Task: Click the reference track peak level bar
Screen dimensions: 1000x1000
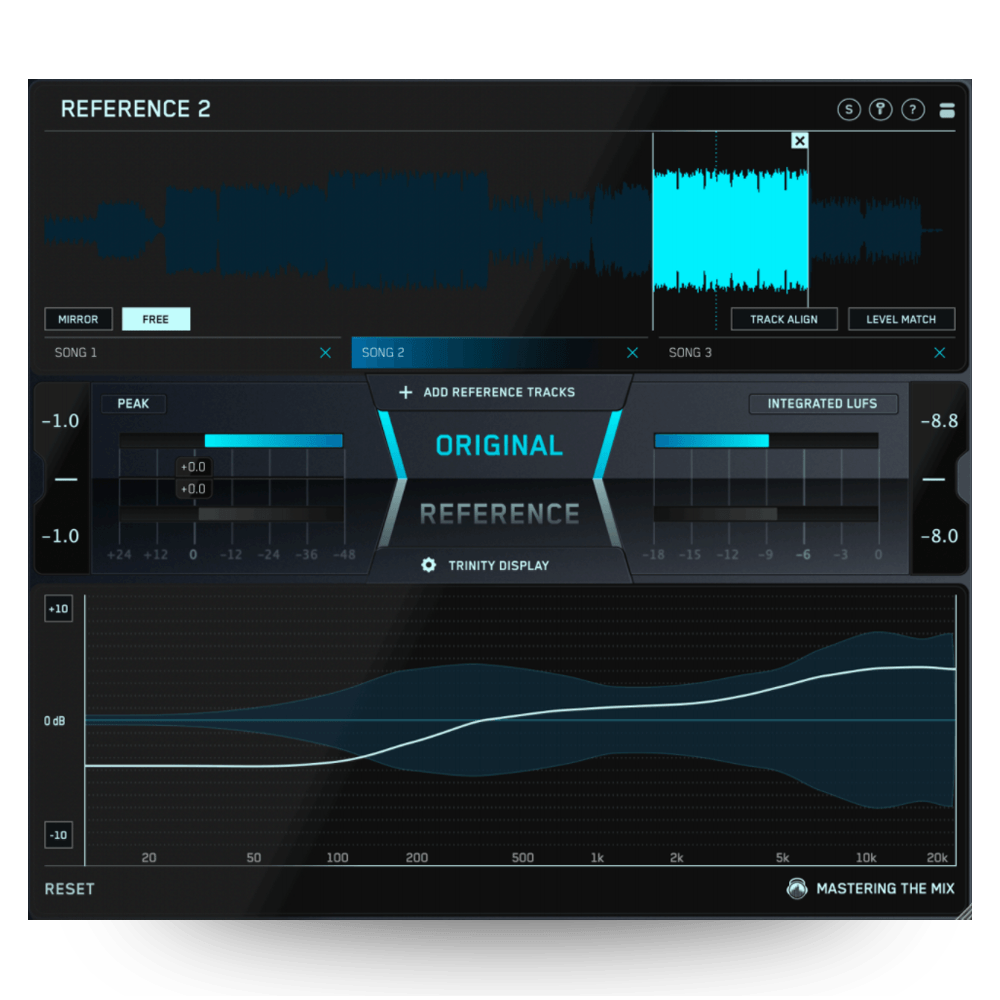Action: tap(232, 514)
